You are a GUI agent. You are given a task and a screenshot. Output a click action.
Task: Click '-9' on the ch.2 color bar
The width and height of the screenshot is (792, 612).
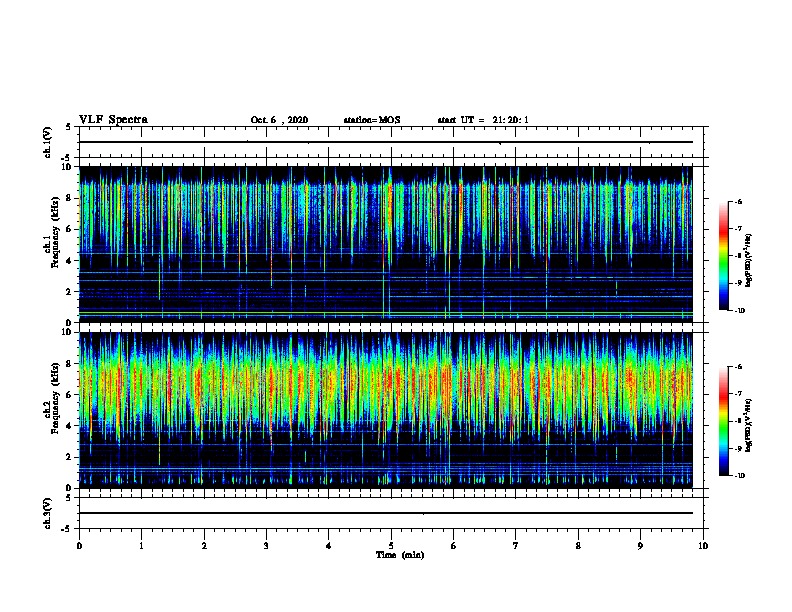pos(738,448)
